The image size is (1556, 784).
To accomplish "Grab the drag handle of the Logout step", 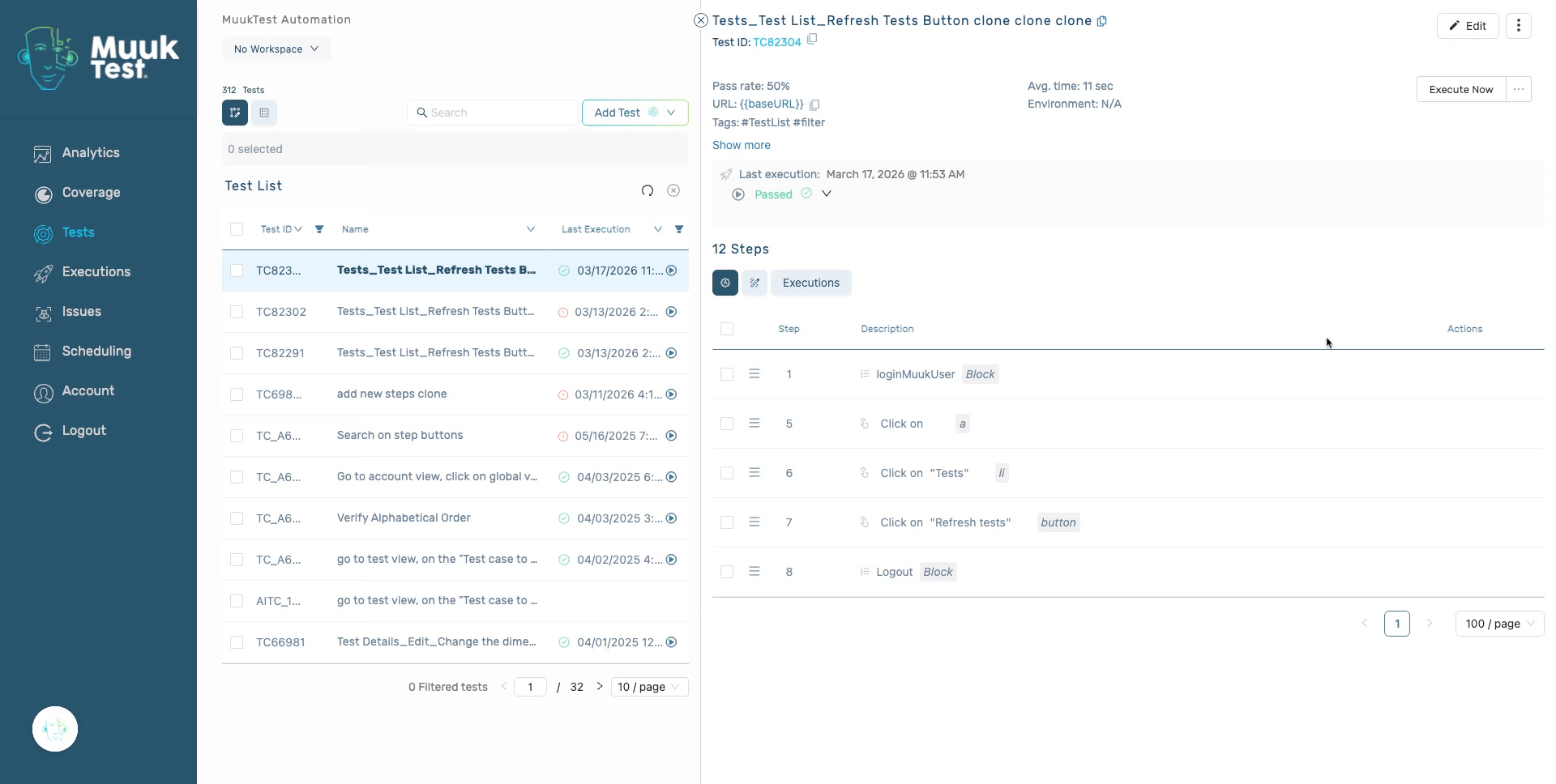I will (754, 572).
